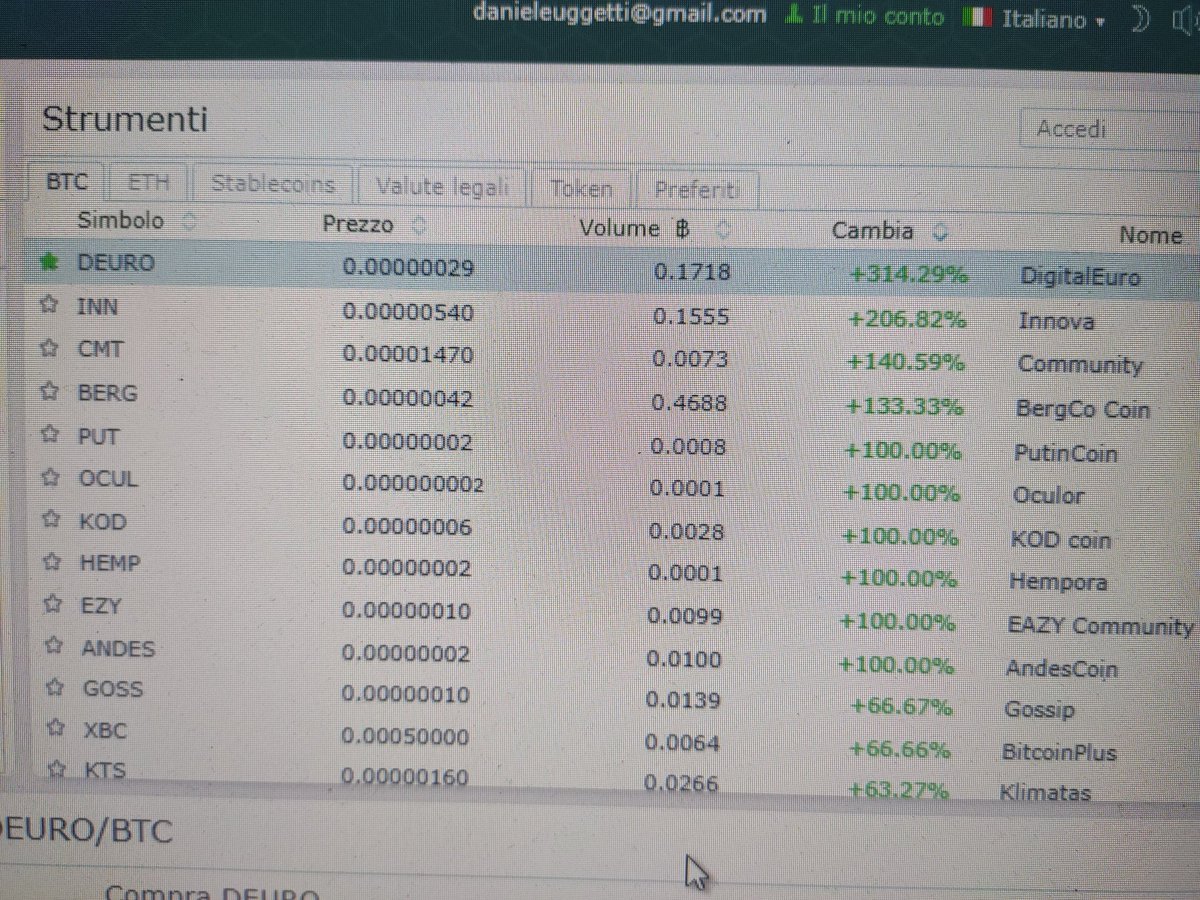The height and width of the screenshot is (900, 1200).
Task: Switch to the Stablecoins tab
Action: [272, 185]
